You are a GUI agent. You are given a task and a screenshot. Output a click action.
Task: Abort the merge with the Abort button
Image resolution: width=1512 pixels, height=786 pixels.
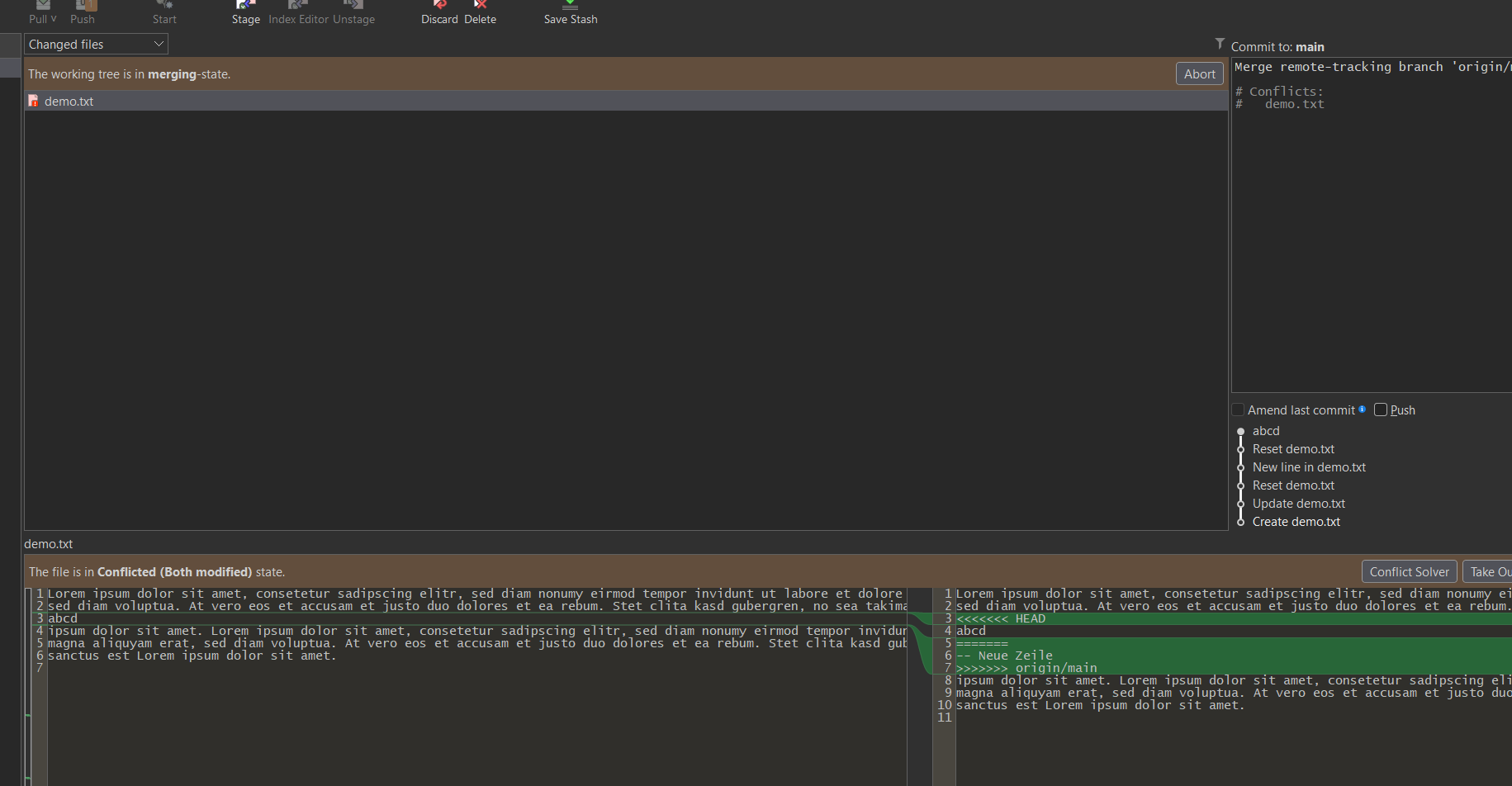(1199, 74)
